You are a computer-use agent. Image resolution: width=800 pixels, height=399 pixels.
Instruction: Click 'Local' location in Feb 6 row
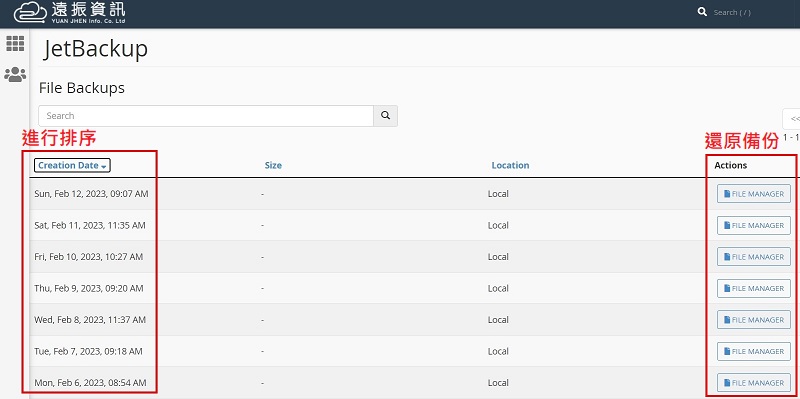click(x=498, y=383)
